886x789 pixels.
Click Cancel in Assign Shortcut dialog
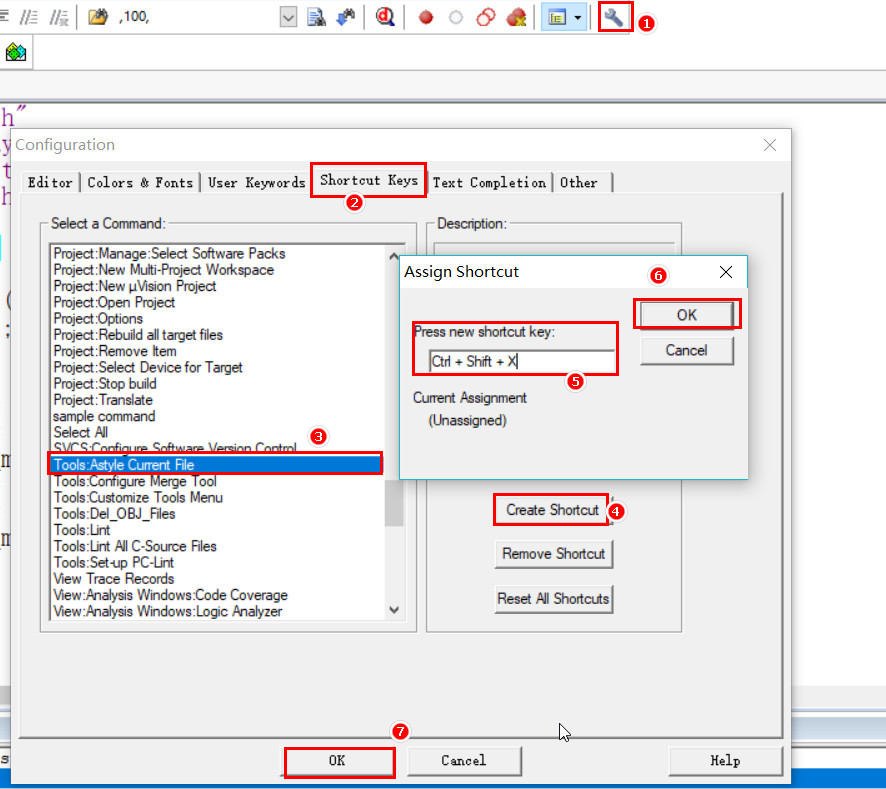pos(687,350)
